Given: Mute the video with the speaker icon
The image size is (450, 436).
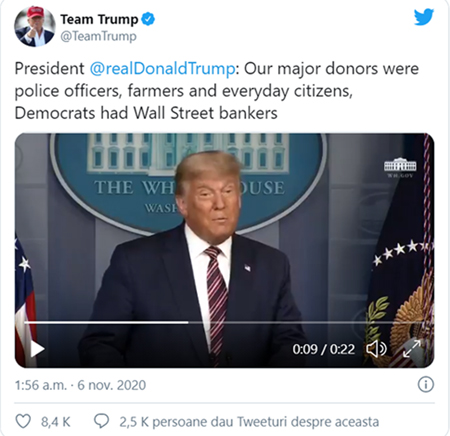Looking at the screenshot, I should (x=376, y=349).
